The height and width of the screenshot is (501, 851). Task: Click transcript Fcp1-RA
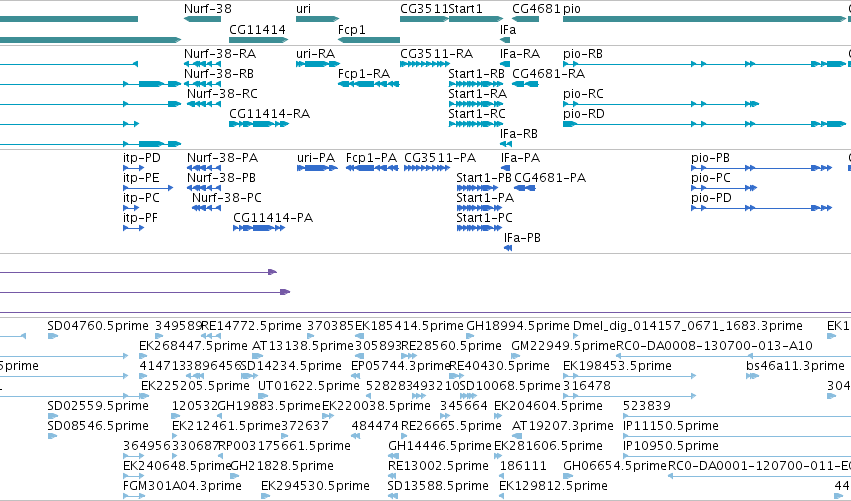pos(364,74)
